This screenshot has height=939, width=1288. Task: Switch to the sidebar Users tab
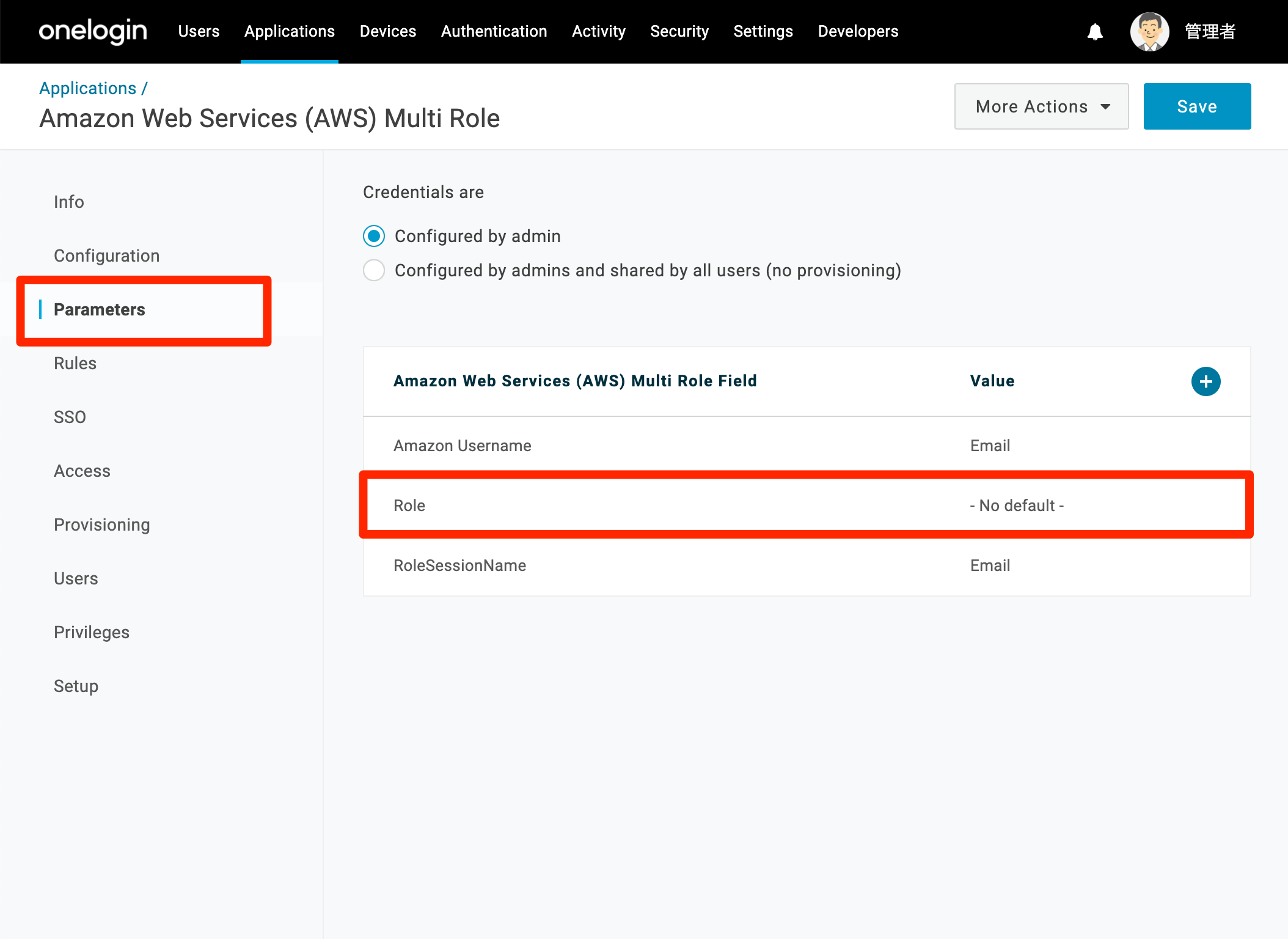click(x=76, y=578)
